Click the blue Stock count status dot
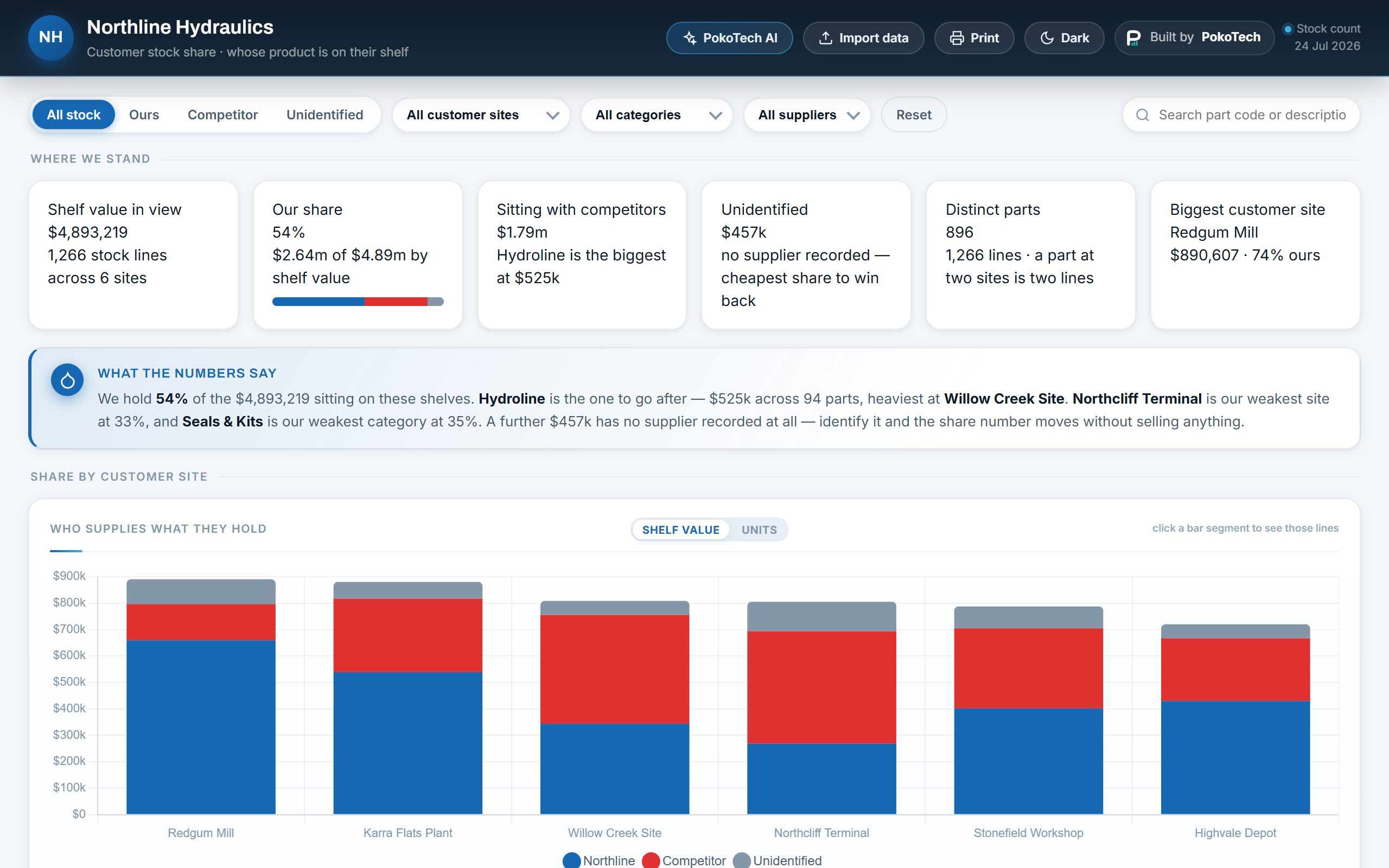The width and height of the screenshot is (1389, 868). [x=1288, y=29]
